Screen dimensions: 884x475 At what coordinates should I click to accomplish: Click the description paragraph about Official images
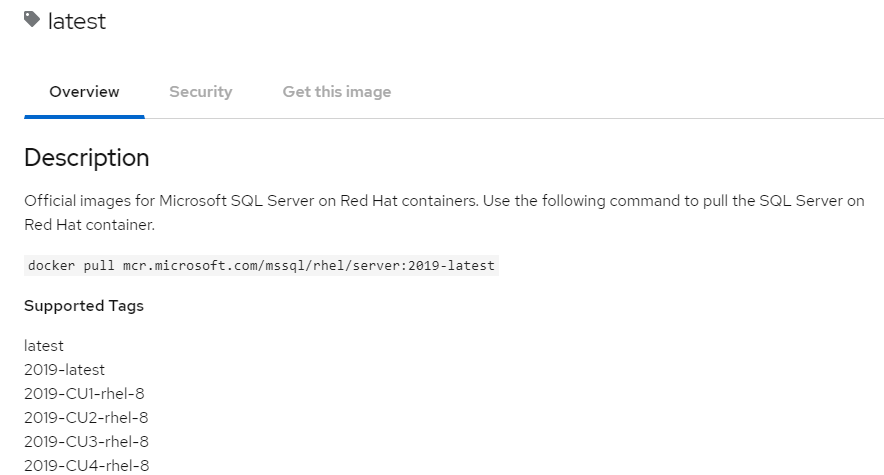[x=444, y=212]
